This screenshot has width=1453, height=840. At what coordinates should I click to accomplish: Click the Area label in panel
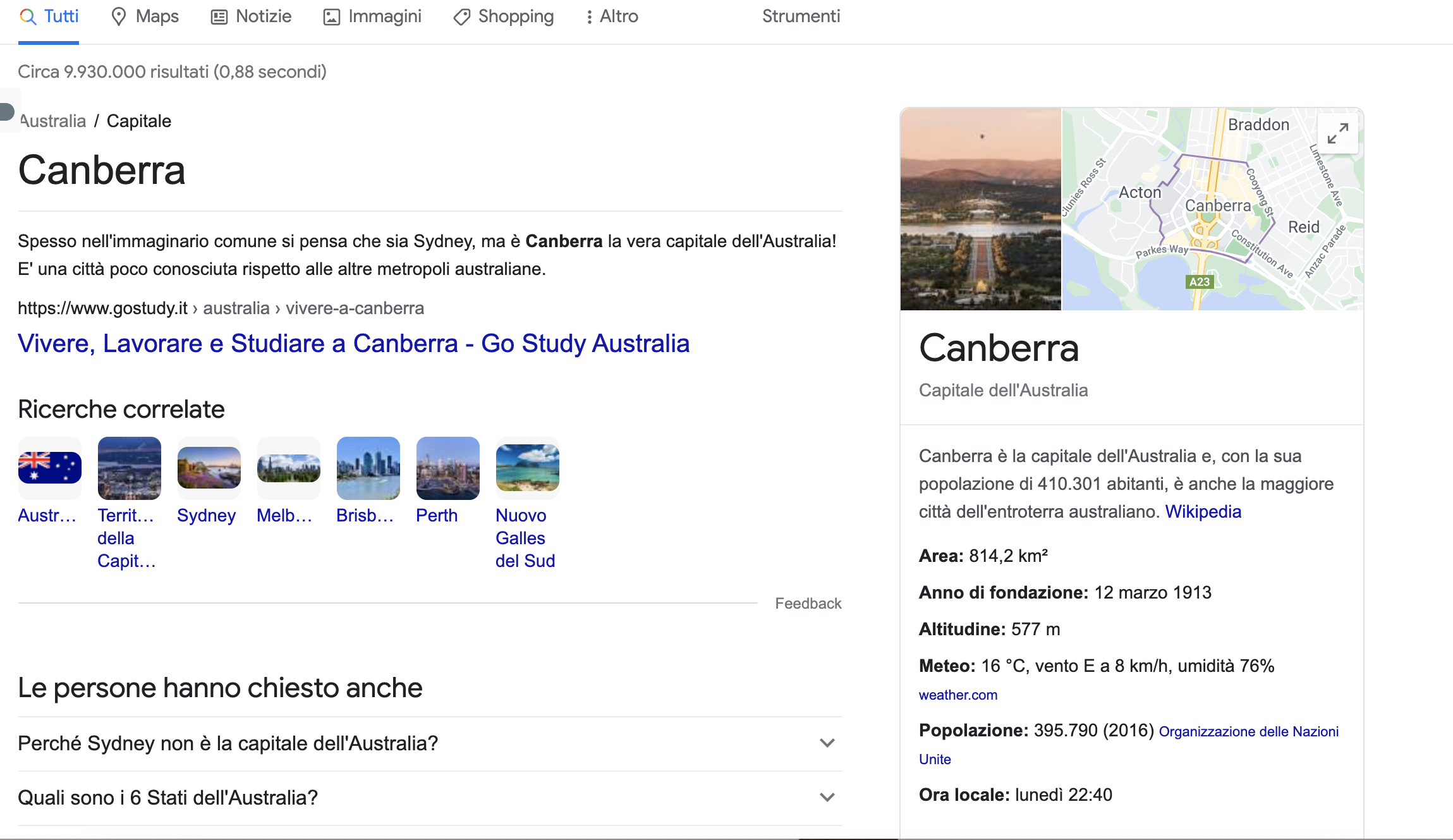[941, 556]
